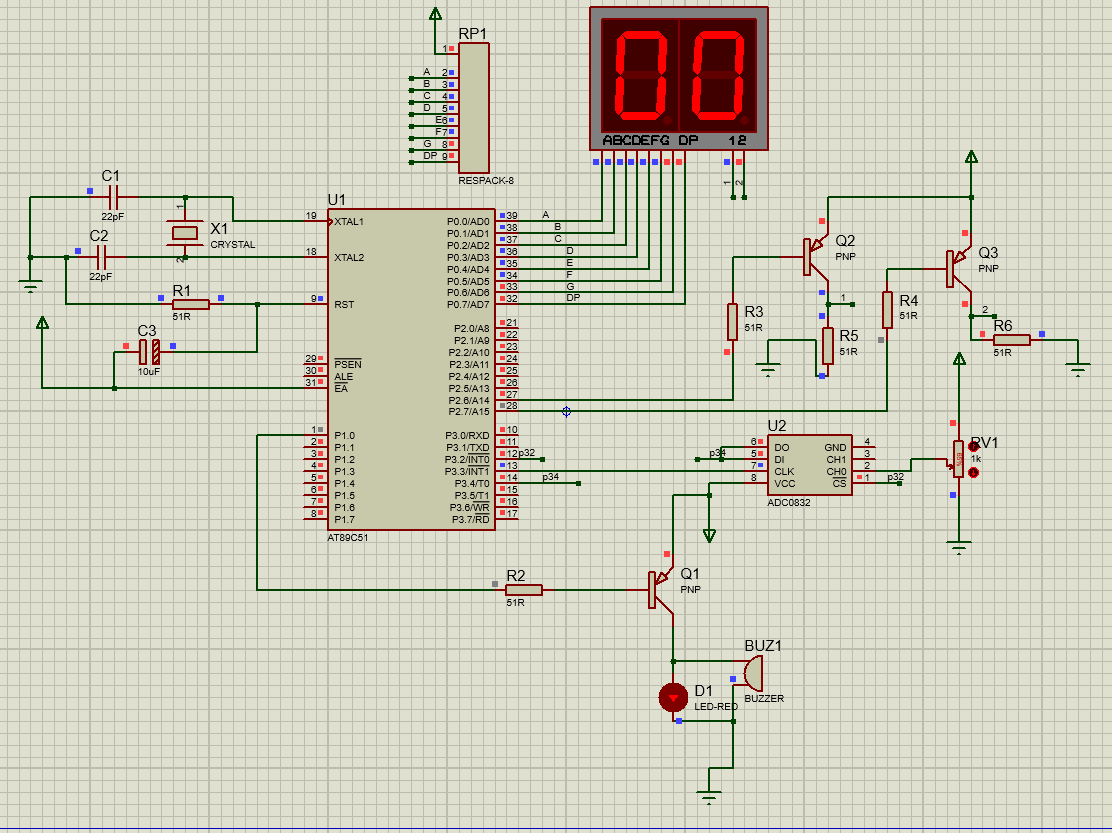The height and width of the screenshot is (833, 1112).
Task: Click the XTAL2 pin label
Action: (x=349, y=257)
